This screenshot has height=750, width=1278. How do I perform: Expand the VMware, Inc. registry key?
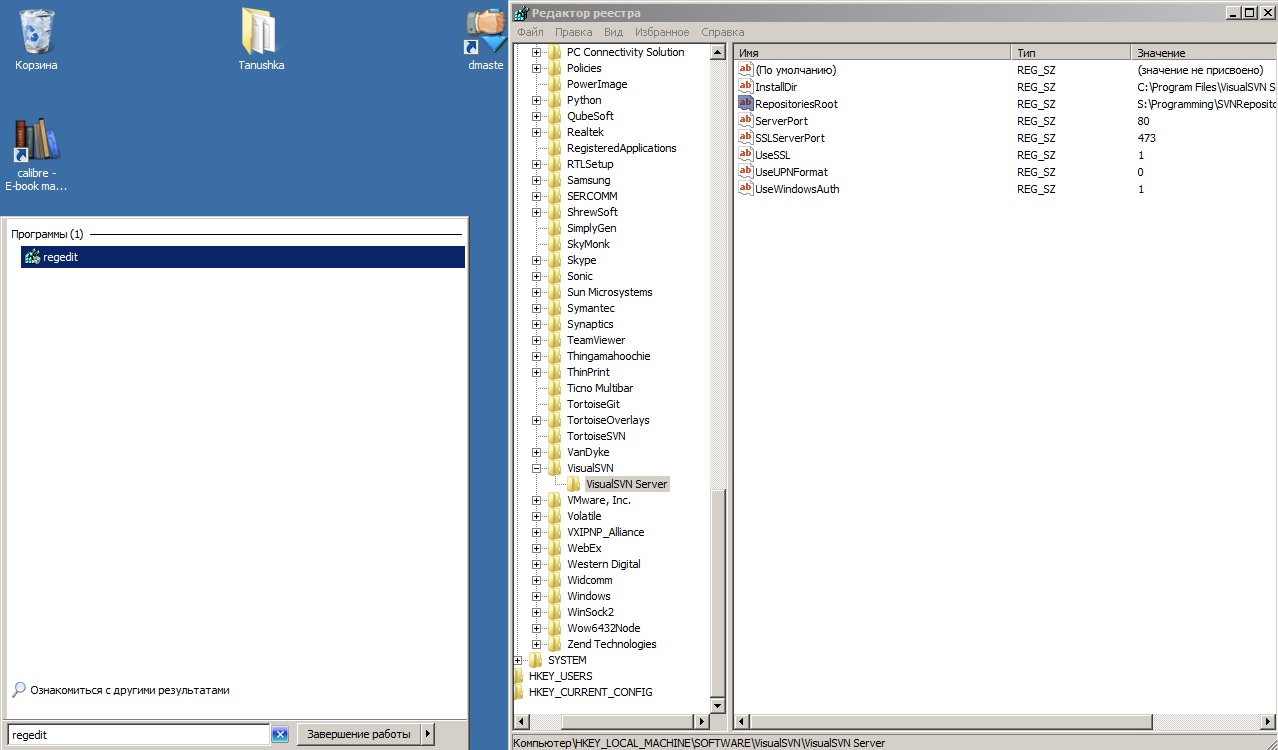click(x=537, y=500)
